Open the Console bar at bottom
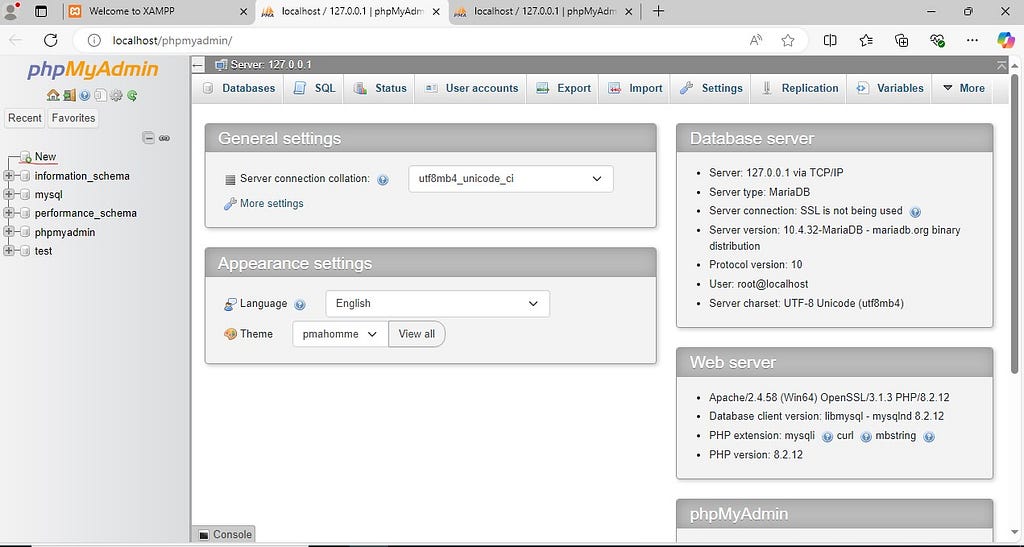The height and width of the screenshot is (547, 1024). pos(225,535)
